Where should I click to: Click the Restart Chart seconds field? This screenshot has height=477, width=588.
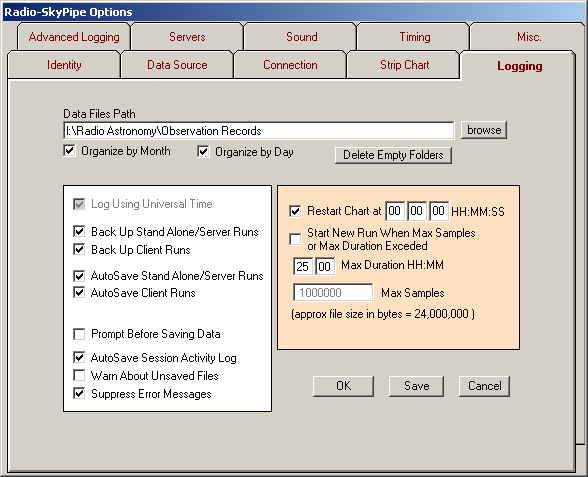(438, 211)
